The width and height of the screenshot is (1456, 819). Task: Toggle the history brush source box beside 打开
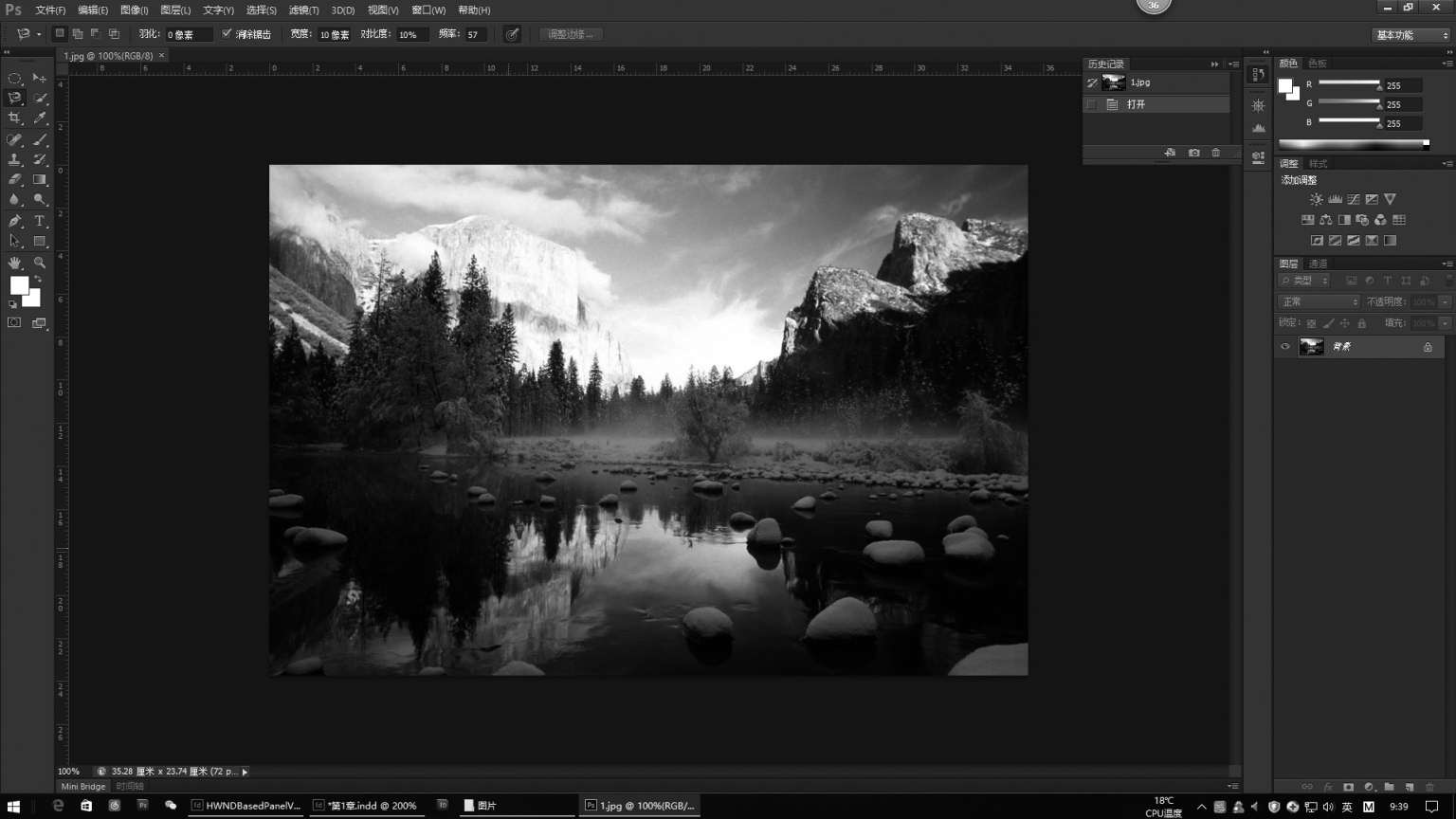pos(1092,104)
